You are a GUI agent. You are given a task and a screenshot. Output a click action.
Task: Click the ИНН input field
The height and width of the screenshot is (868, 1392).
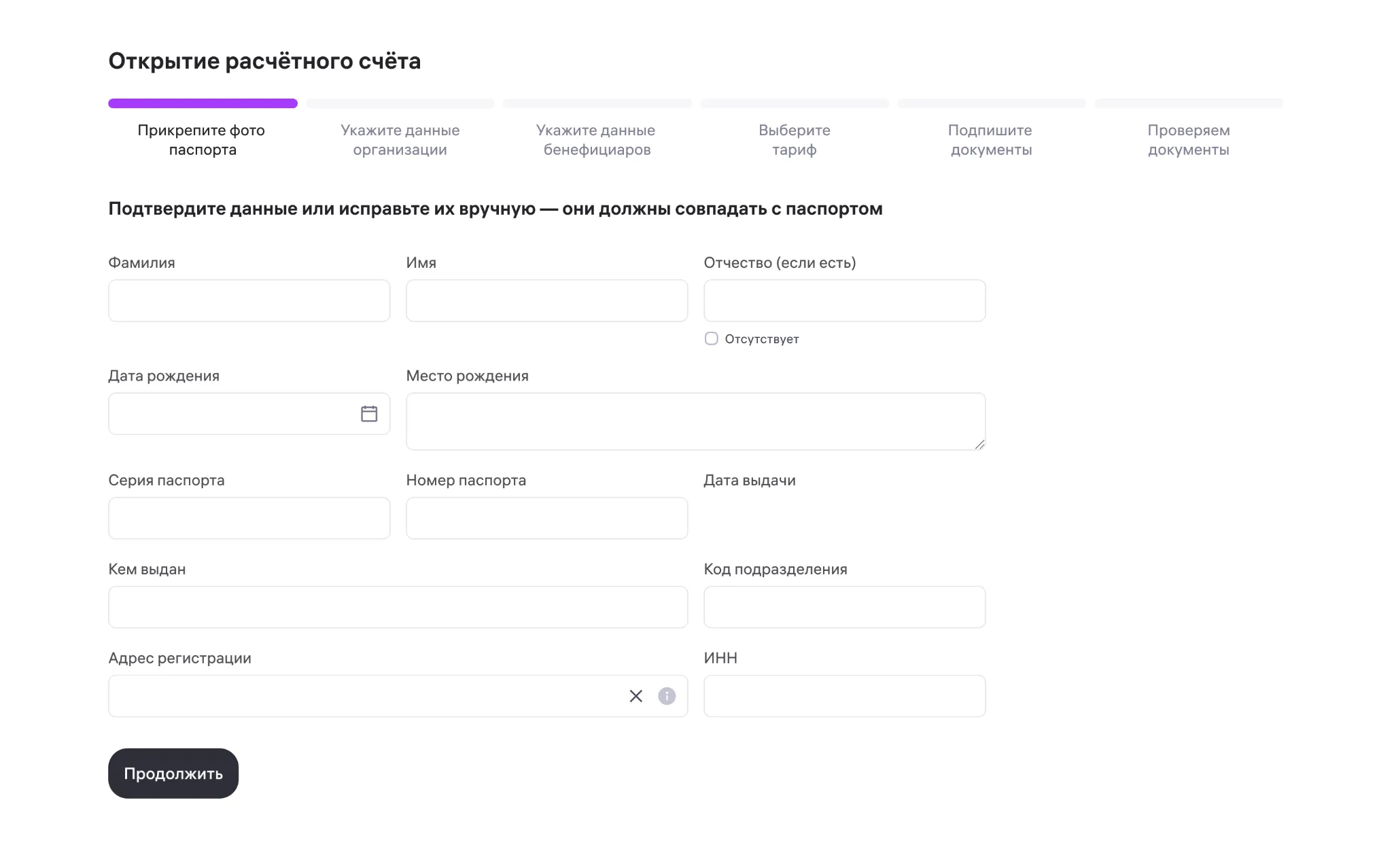(x=844, y=696)
